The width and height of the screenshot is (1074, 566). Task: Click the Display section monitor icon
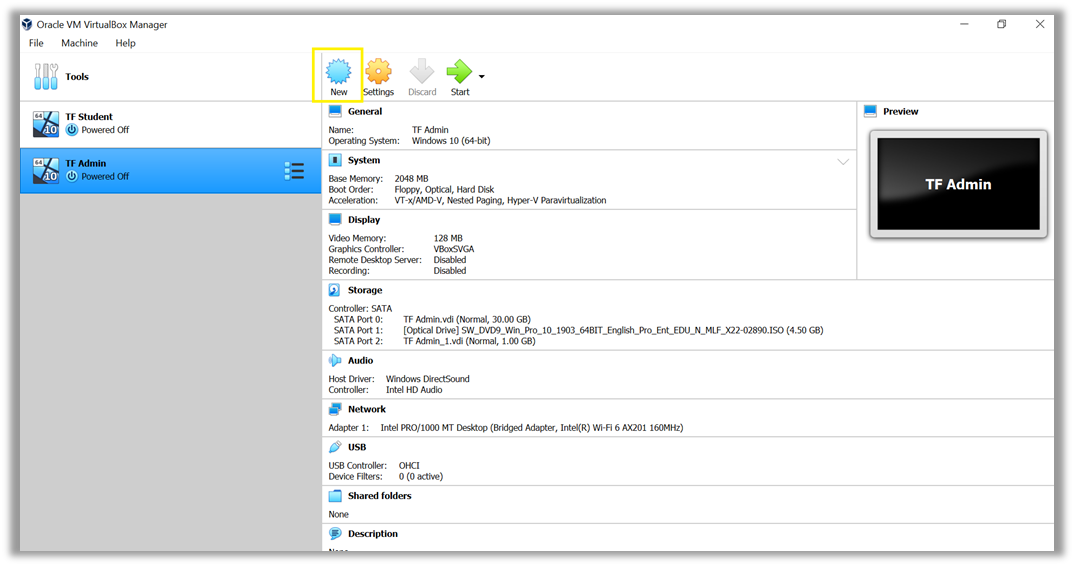click(335, 219)
